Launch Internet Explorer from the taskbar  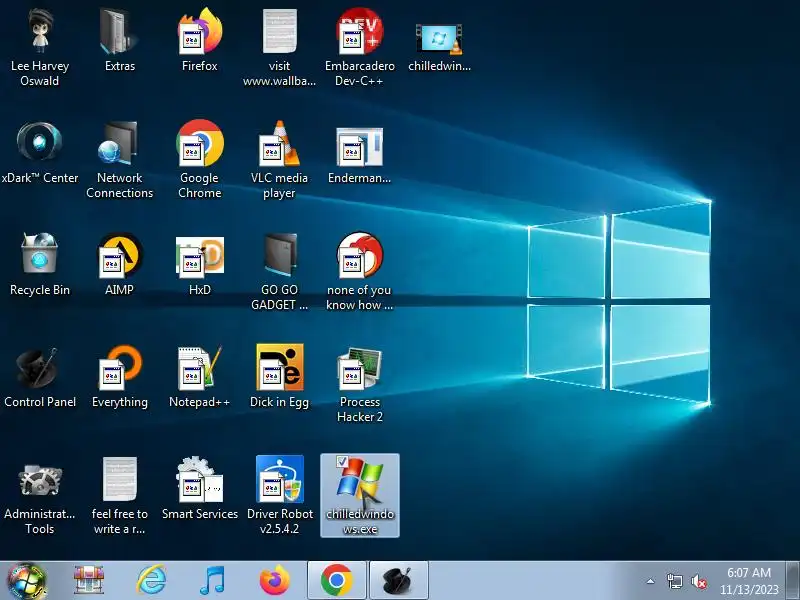tap(151, 581)
